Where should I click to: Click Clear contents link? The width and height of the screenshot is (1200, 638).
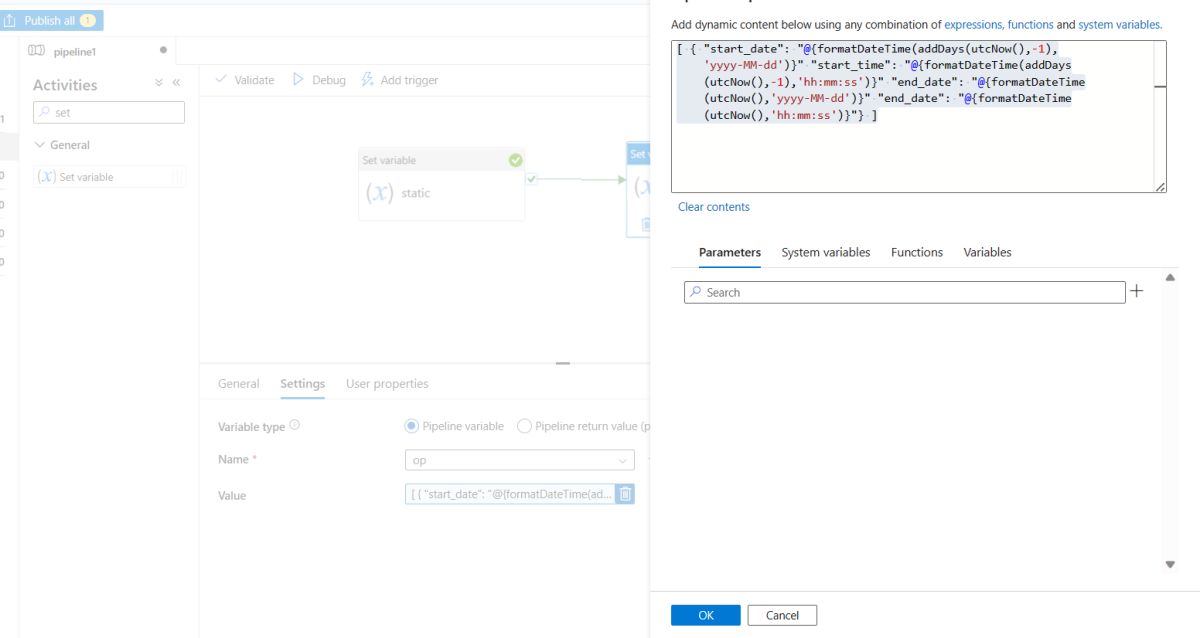713,207
